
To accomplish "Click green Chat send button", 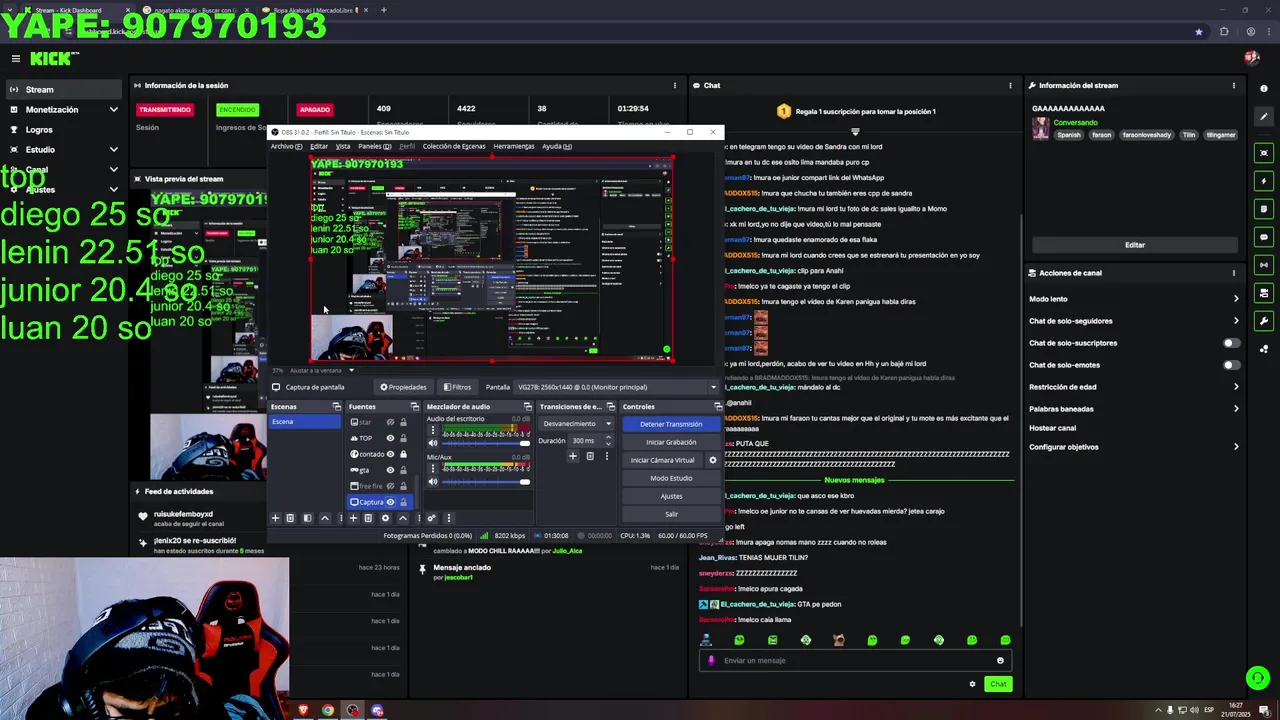I will coord(997,684).
